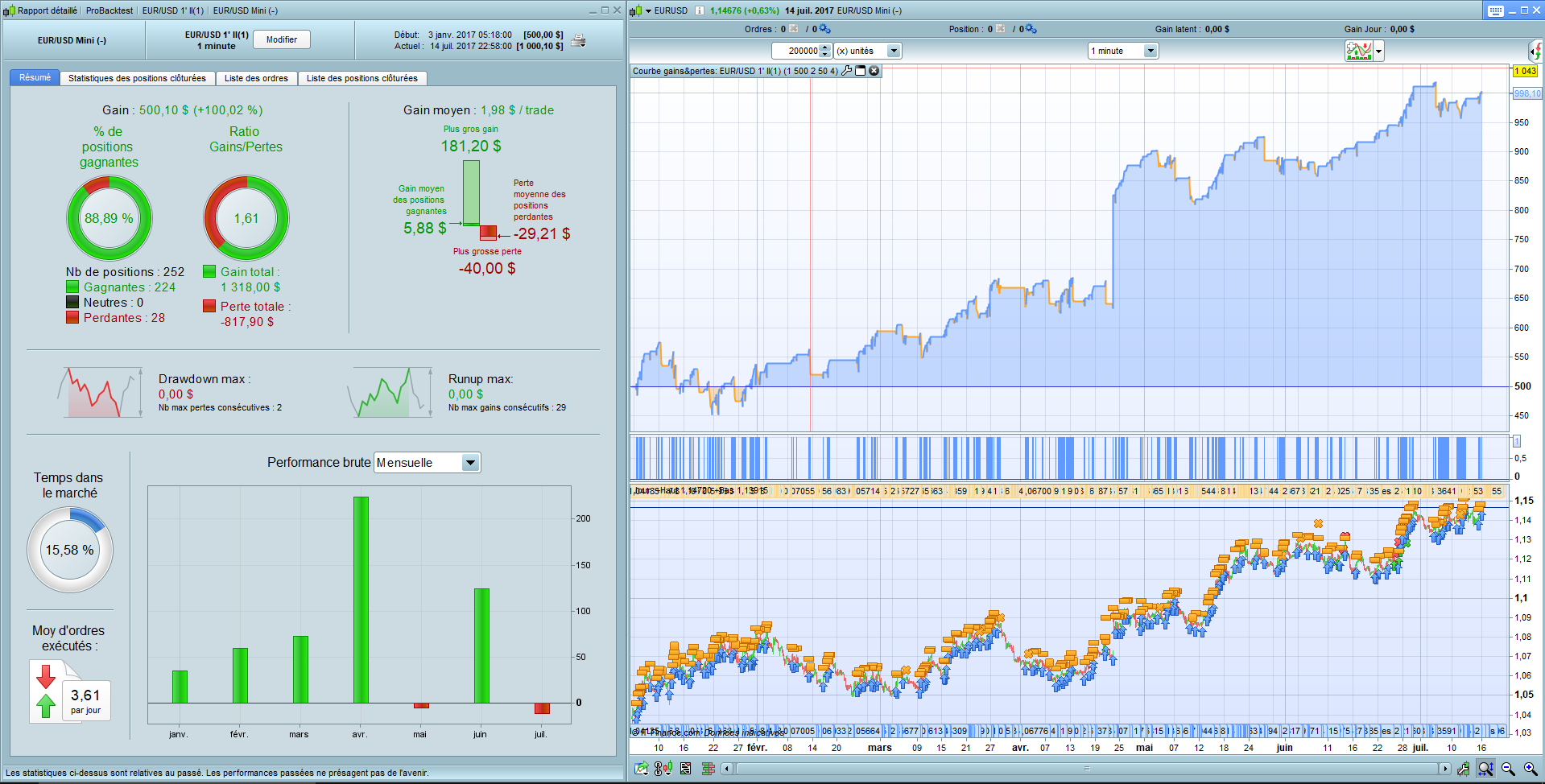The image size is (1545, 784).
Task: Click the green and red arrows trading panel icon
Action: point(1535,51)
